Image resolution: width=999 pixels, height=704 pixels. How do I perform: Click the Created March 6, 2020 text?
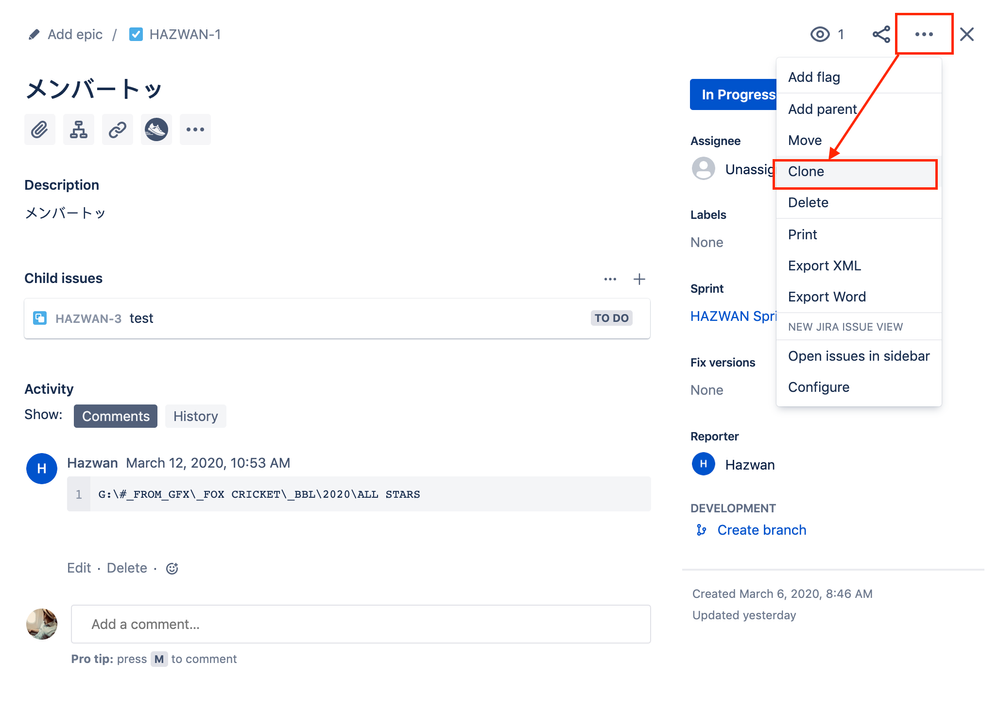tap(782, 594)
